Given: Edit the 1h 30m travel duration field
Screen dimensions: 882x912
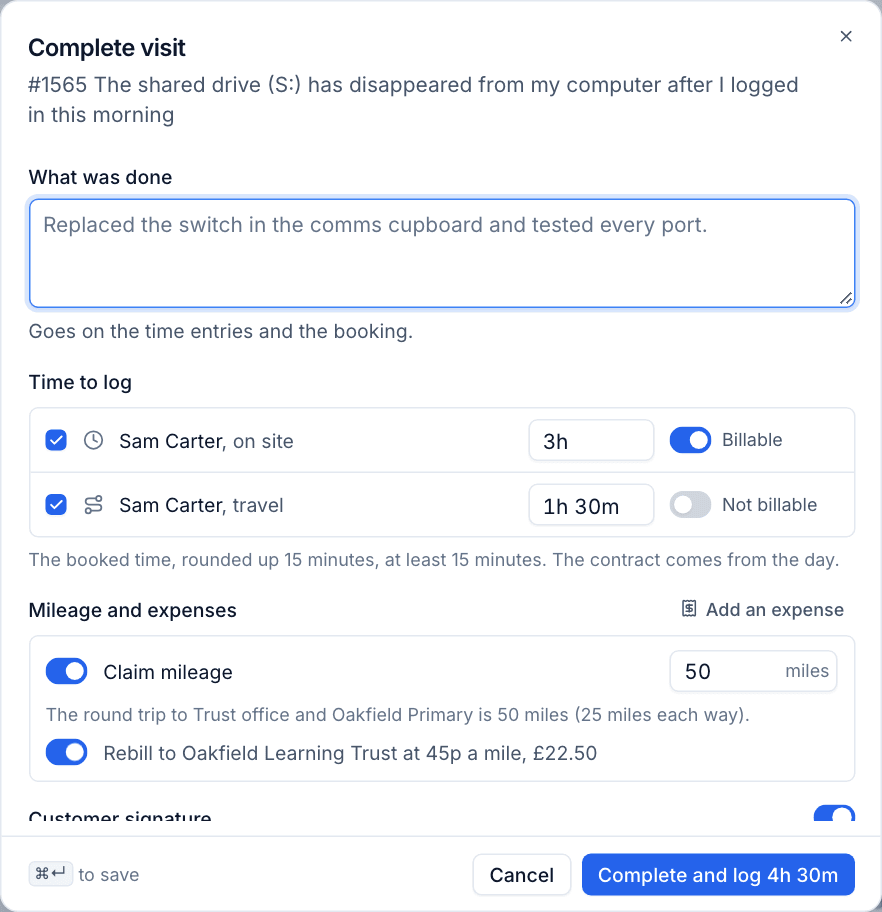Looking at the screenshot, I should click(x=591, y=504).
